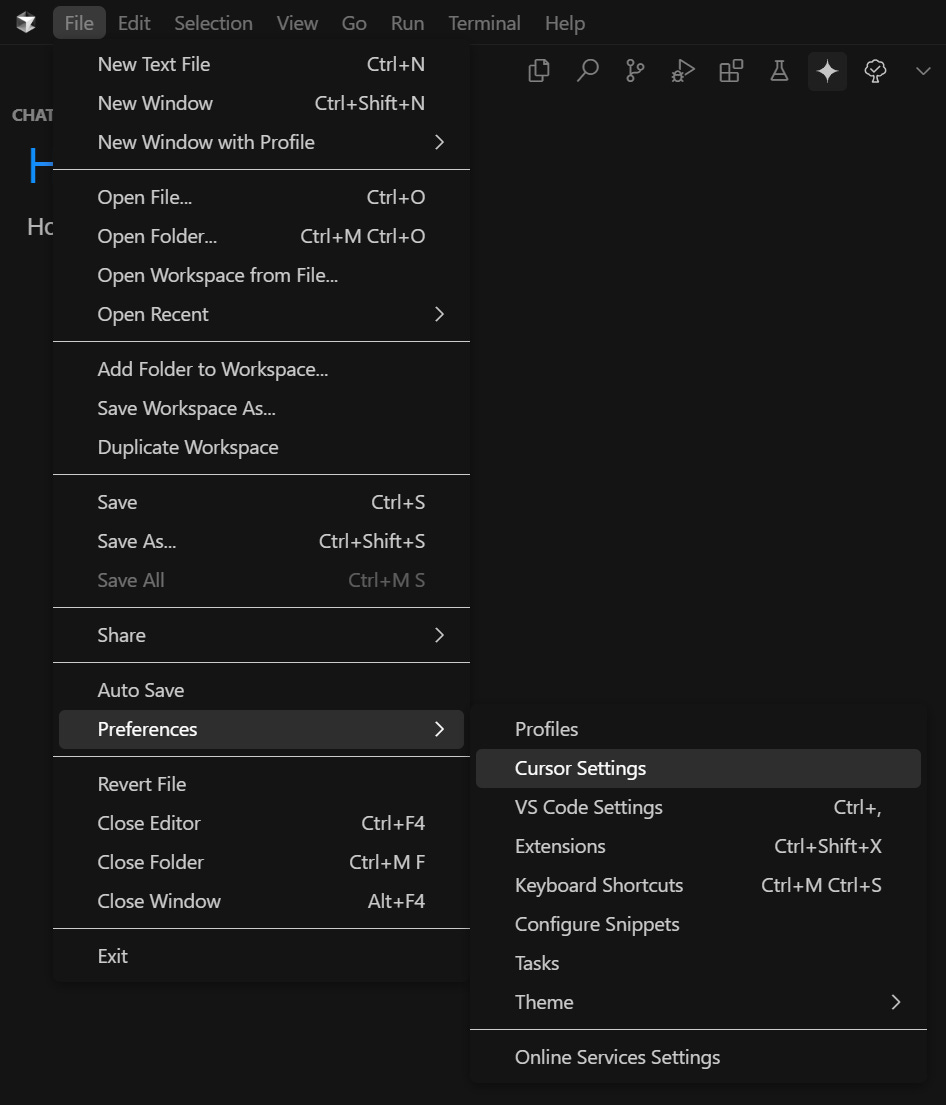Image resolution: width=946 pixels, height=1105 pixels.
Task: Select the Testing flask icon
Action: click(x=779, y=71)
